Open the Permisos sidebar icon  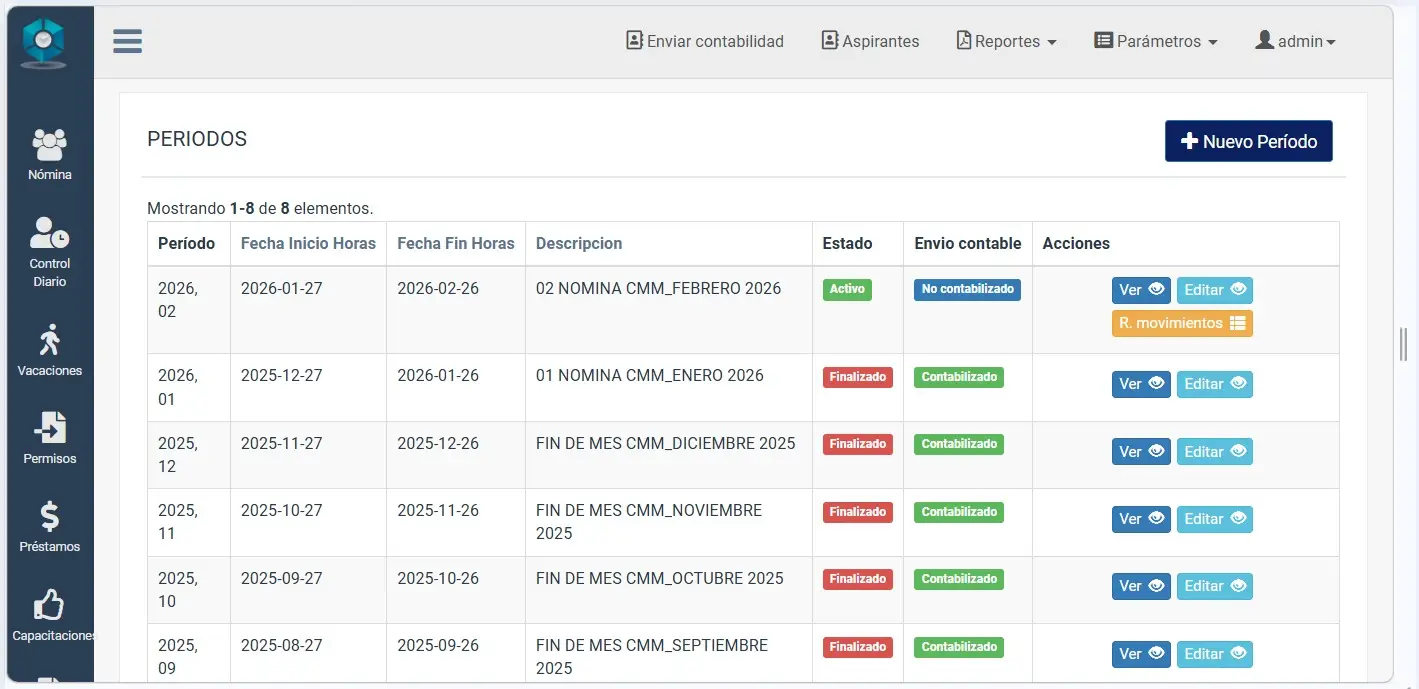click(49, 438)
